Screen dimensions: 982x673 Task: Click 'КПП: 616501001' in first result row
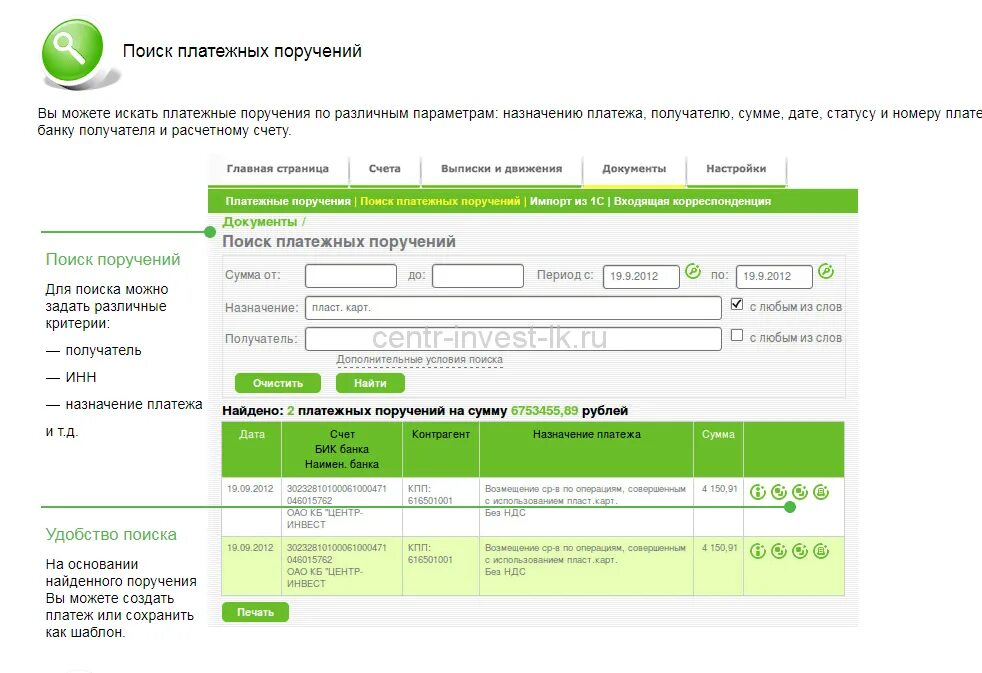pos(430,495)
